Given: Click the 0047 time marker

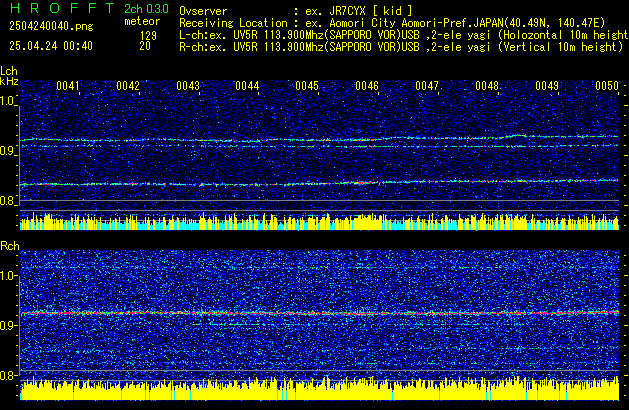Looking at the screenshot, I should pos(427,86).
